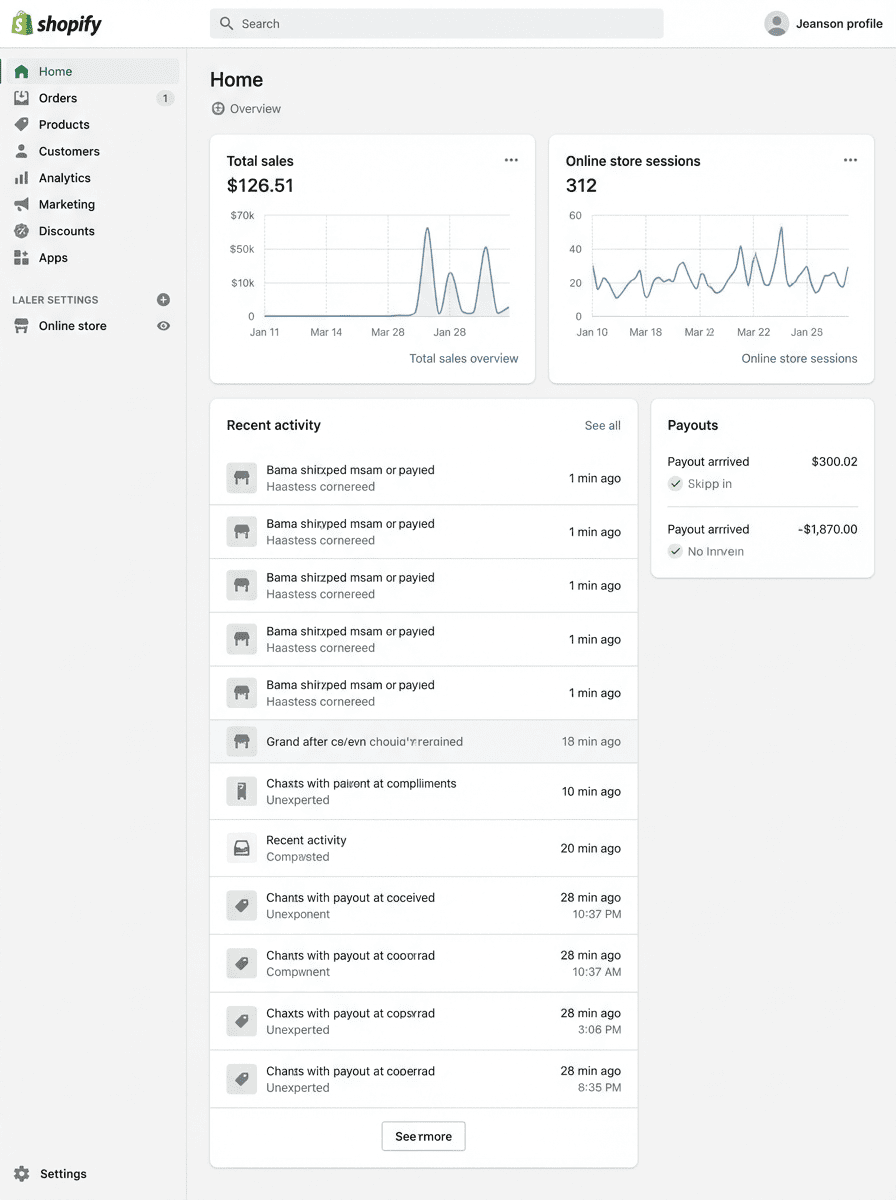Click tag icon of 3:06 PM activity

click(241, 1021)
